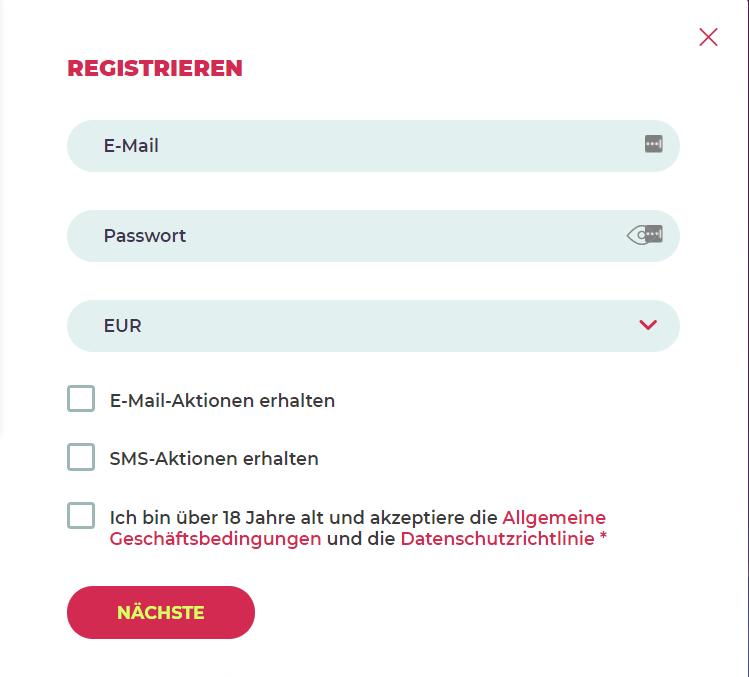
Task: Click the password manager icon in E-Mail field
Action: [653, 144]
